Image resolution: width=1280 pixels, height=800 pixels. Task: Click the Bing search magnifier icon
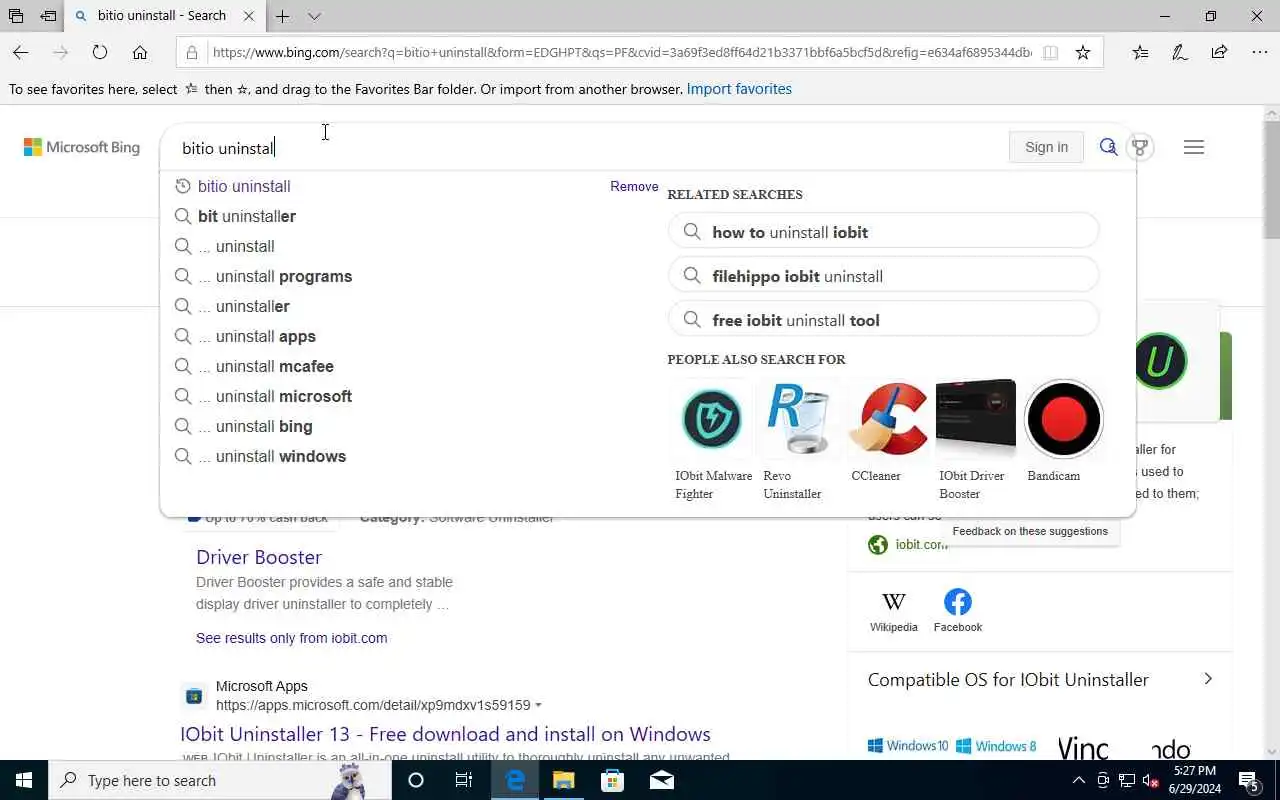1108,147
